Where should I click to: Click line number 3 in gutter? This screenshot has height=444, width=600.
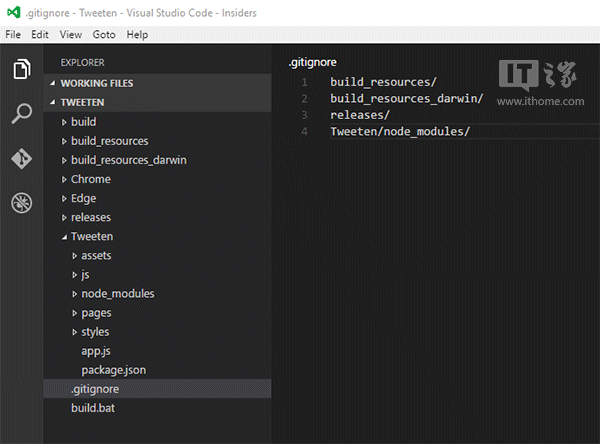(304, 115)
